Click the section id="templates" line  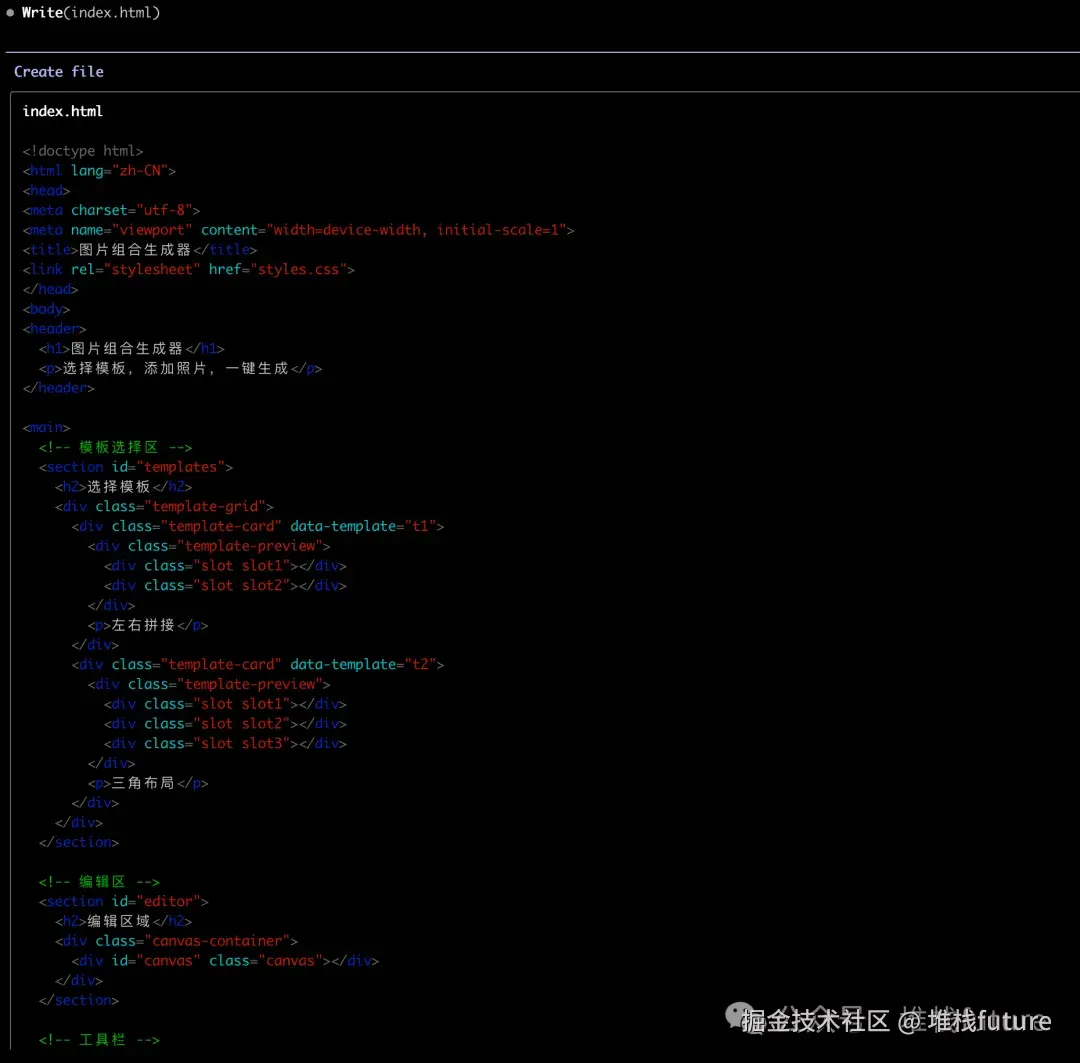pyautogui.click(x=136, y=467)
